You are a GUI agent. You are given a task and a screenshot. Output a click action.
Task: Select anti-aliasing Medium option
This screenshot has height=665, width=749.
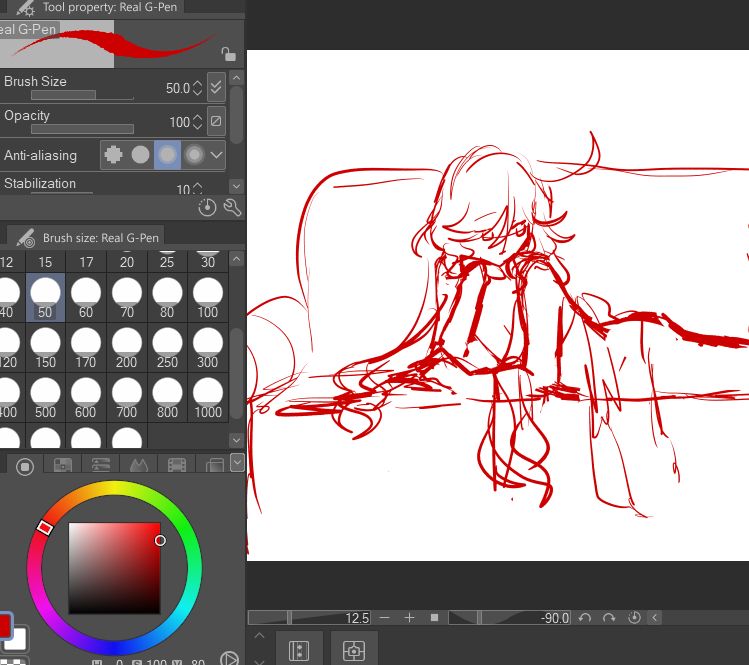[x=167, y=155]
